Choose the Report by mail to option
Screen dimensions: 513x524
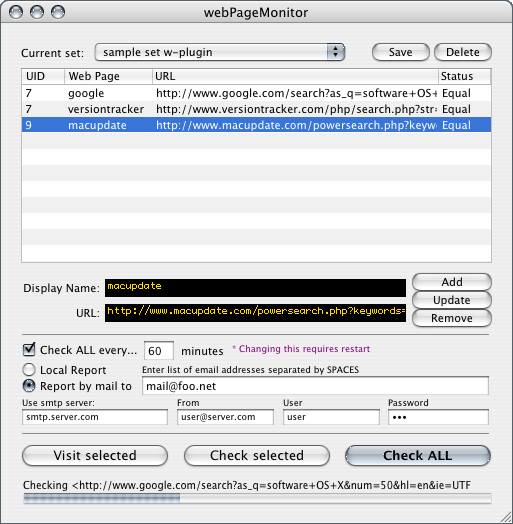29,386
